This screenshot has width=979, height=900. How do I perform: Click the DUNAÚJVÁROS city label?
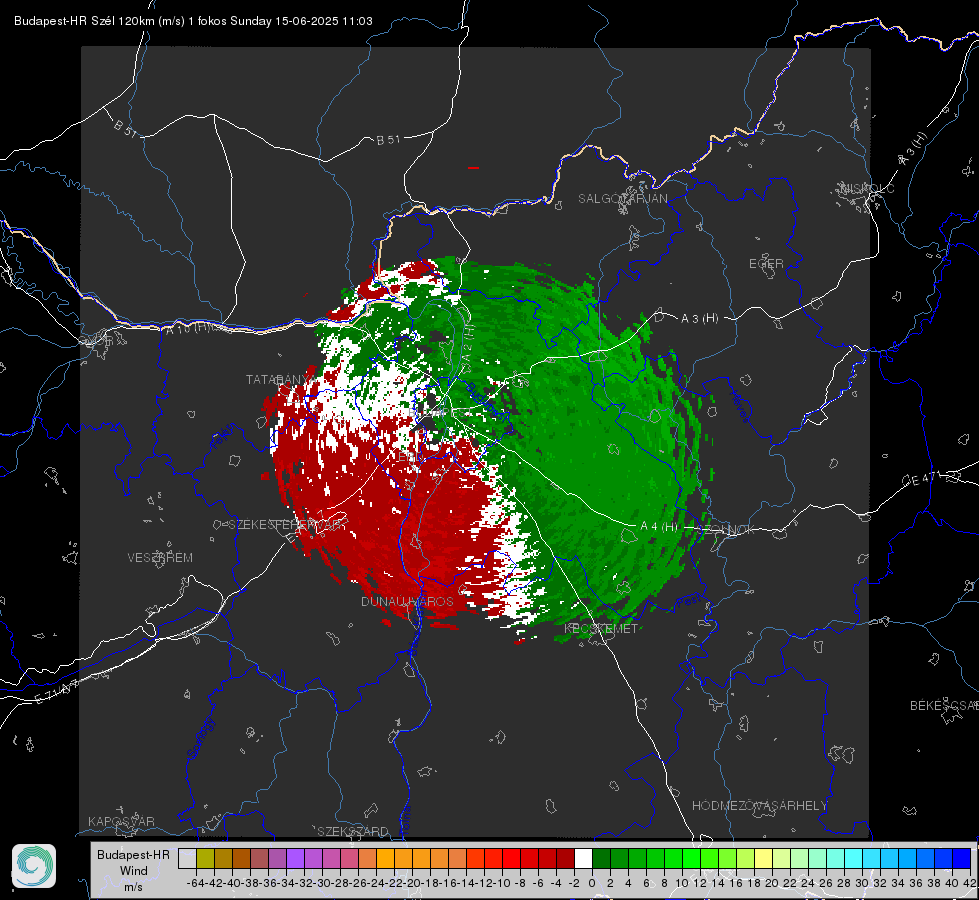tap(407, 601)
